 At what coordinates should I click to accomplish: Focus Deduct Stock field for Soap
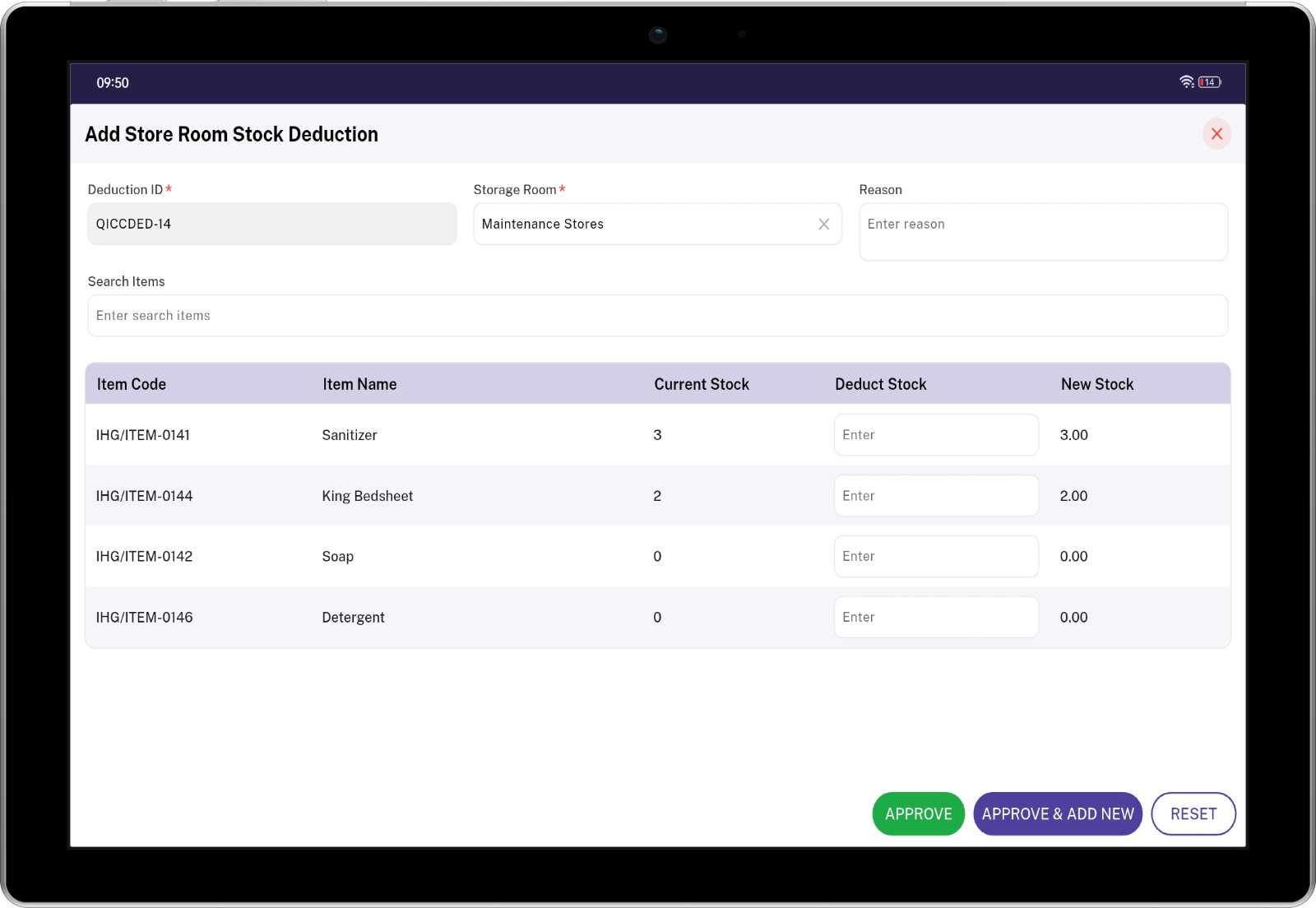(936, 557)
